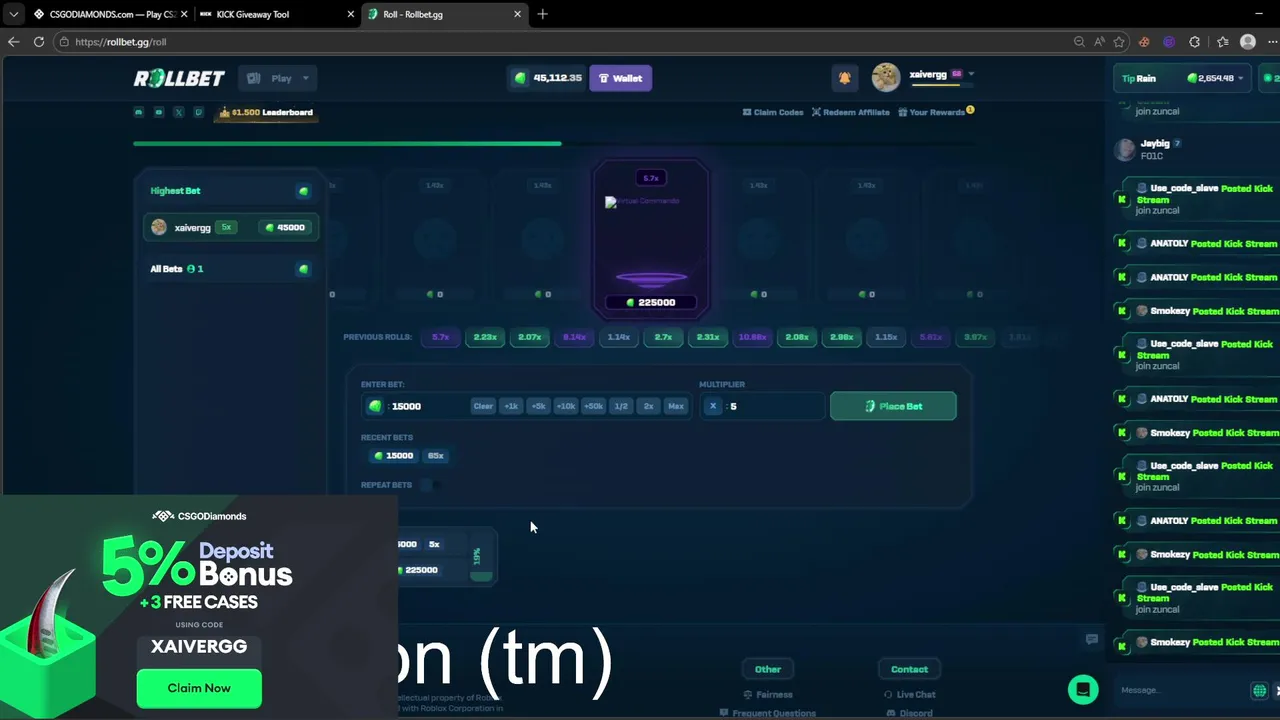Viewport: 1280px width, 720px height.
Task: Open the support chat bubble widget
Action: tap(1083, 690)
